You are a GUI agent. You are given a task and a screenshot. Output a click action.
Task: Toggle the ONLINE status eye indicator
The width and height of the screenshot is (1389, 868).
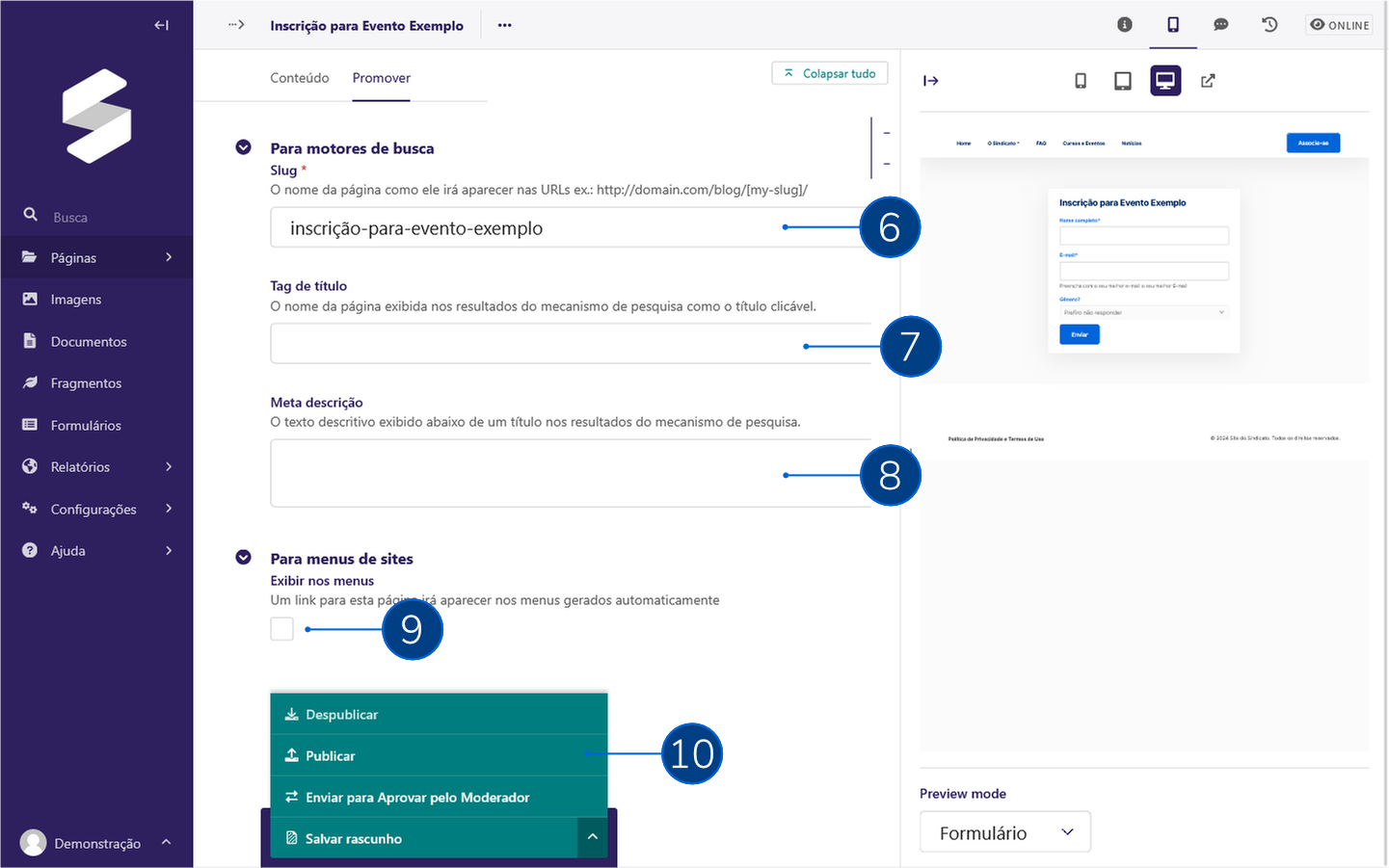1339,25
